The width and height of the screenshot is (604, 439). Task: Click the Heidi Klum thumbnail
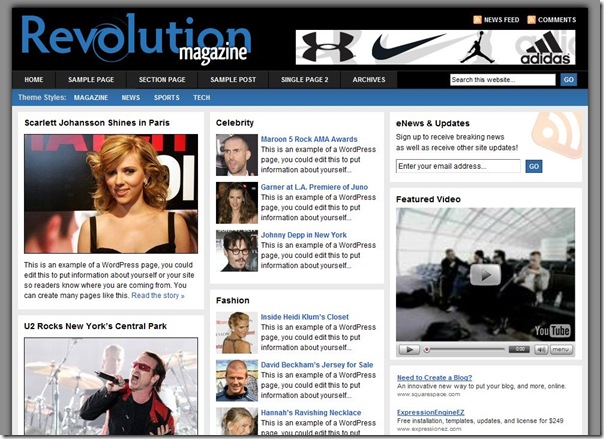click(x=237, y=333)
